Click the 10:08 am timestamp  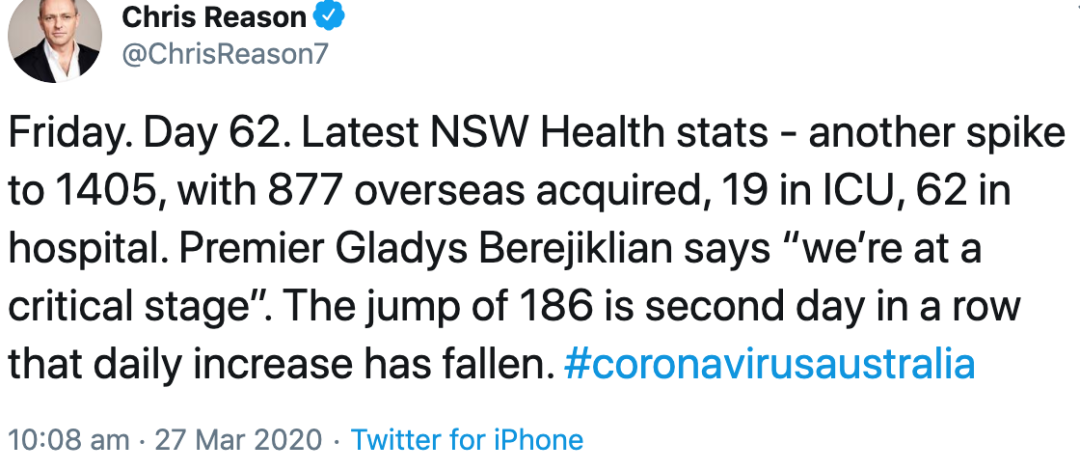[68, 439]
